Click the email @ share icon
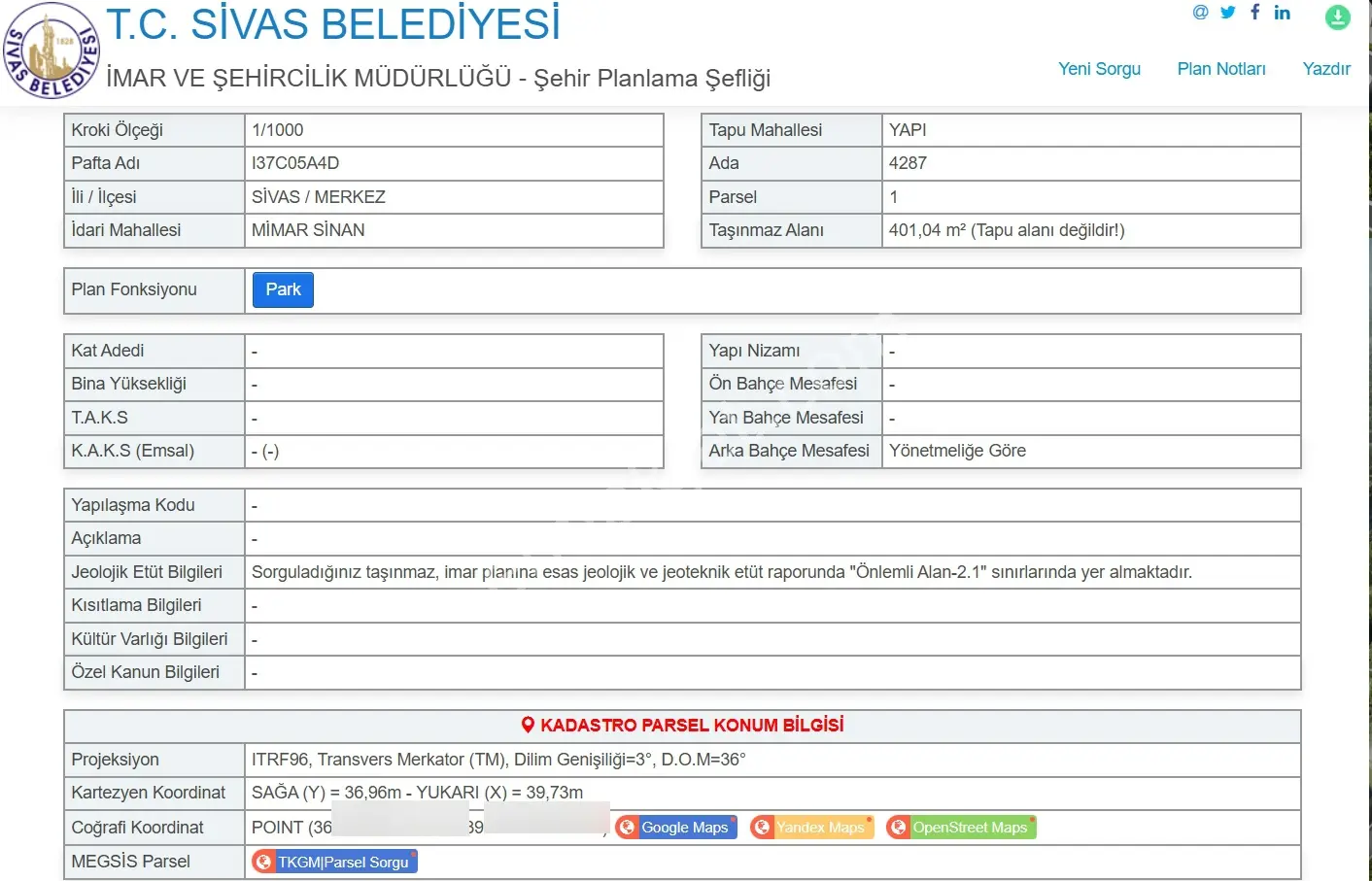Viewport: 1372px width, 881px height. pyautogui.click(x=1201, y=13)
